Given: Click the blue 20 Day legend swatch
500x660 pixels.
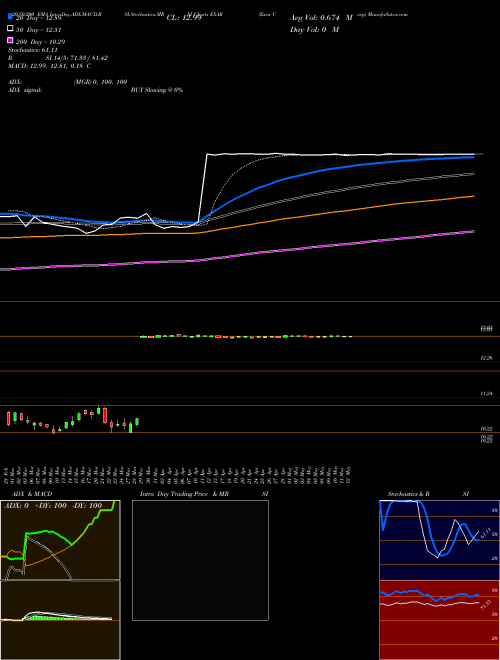Looking at the screenshot, I should click(10, 17).
